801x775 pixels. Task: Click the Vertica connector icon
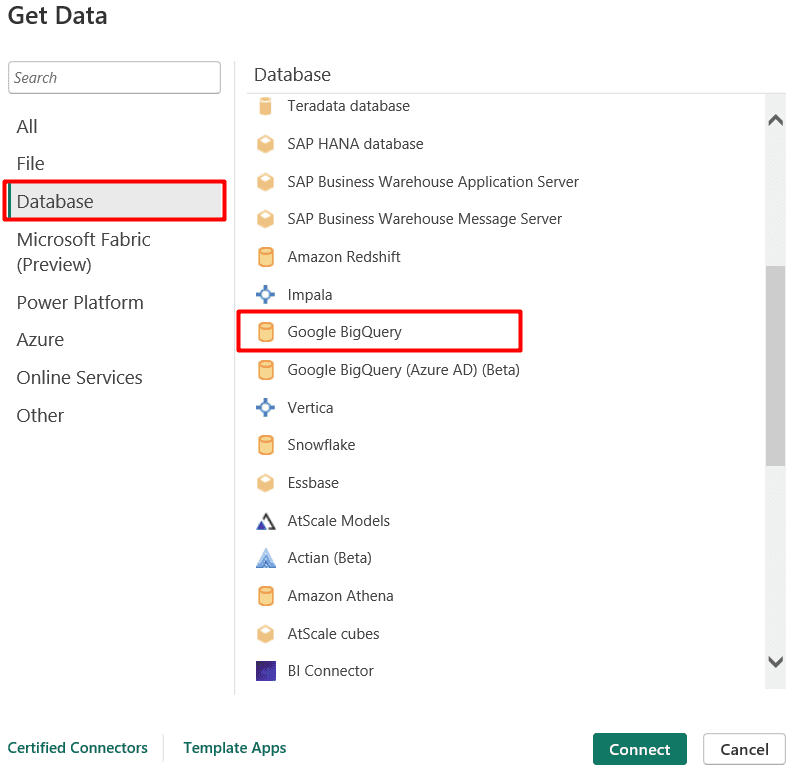tap(265, 408)
